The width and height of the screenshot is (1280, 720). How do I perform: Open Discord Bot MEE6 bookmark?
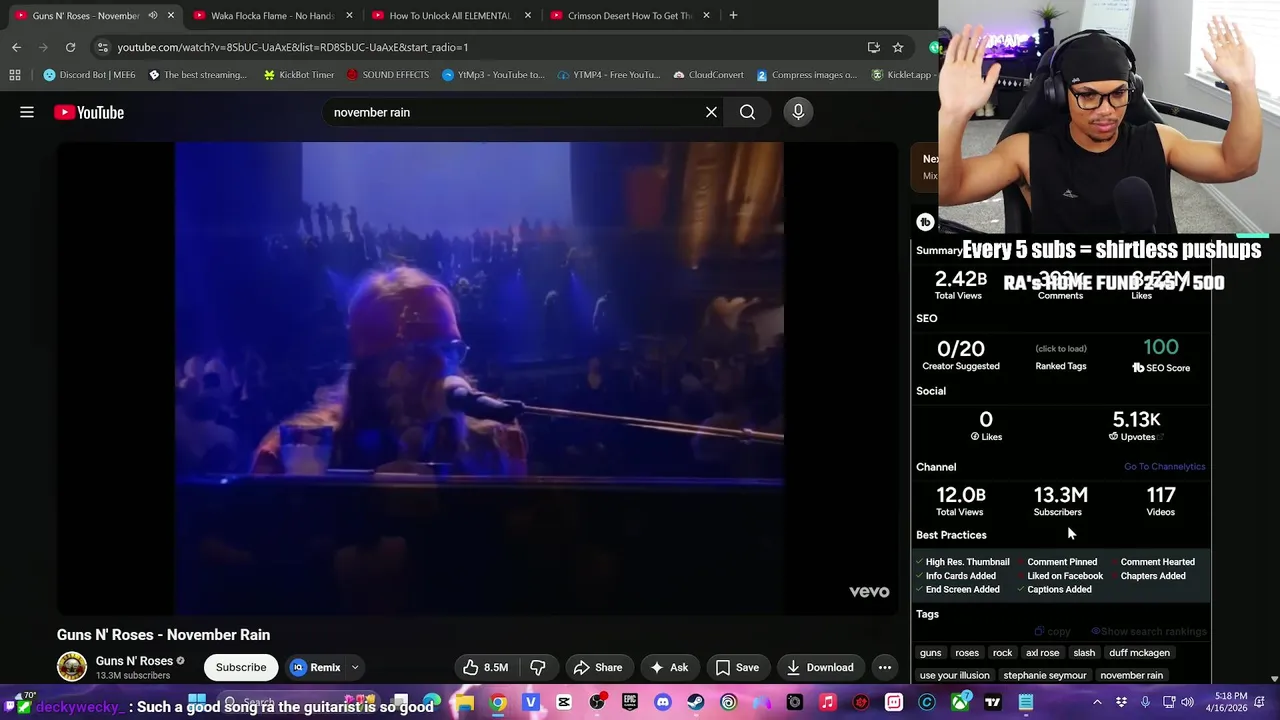(89, 75)
